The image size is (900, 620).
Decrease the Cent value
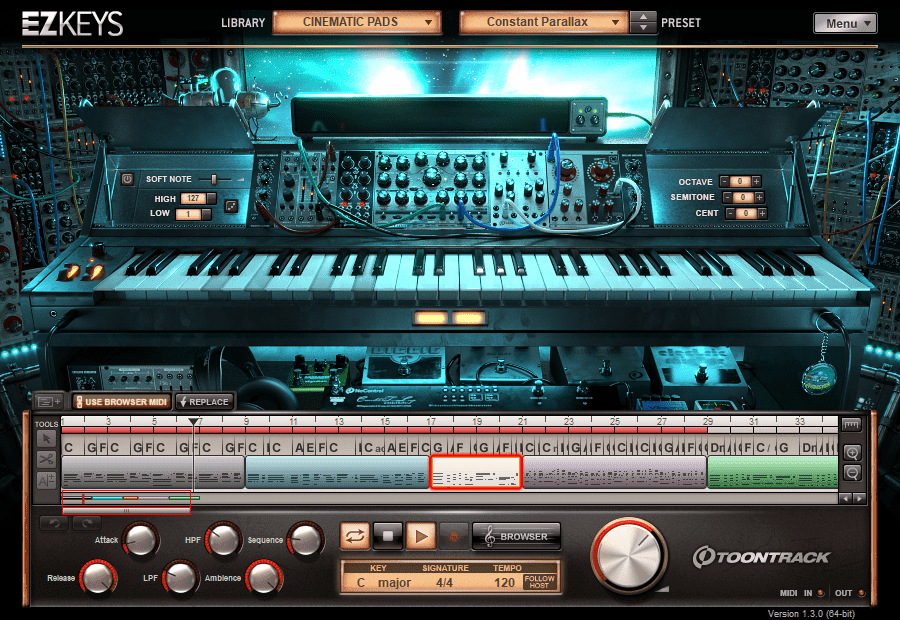click(731, 213)
